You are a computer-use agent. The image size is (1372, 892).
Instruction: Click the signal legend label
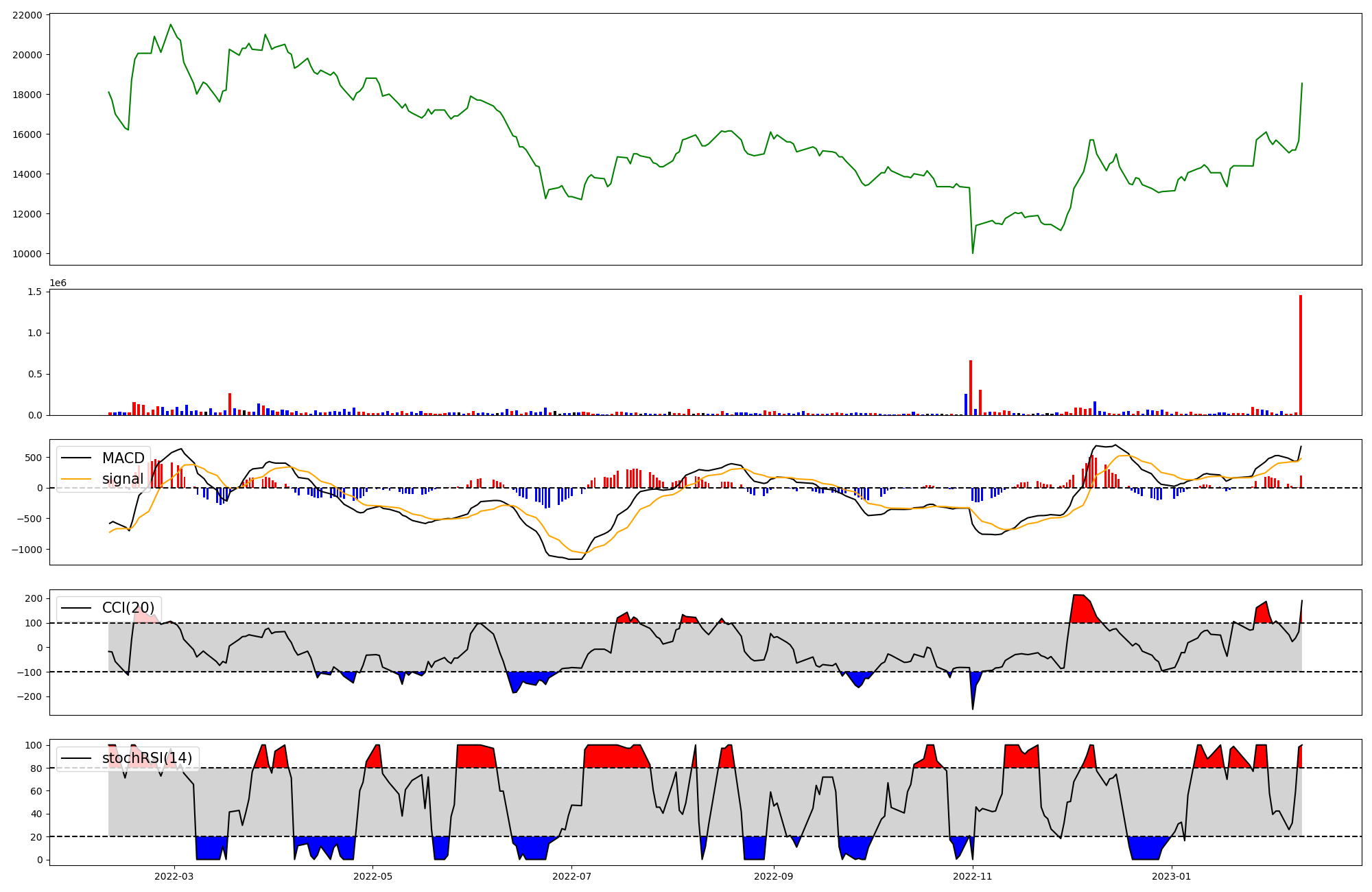[x=123, y=479]
